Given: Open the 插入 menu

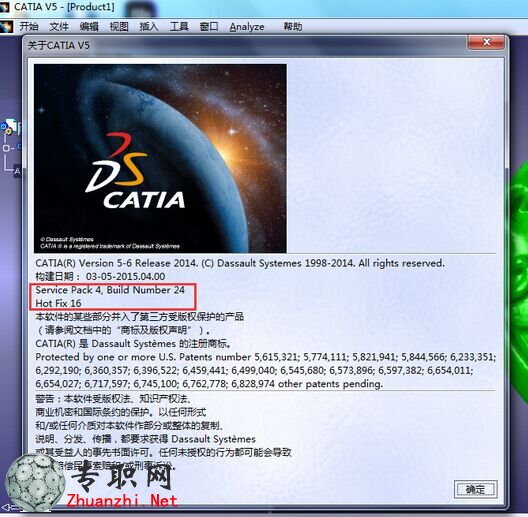Looking at the screenshot, I should click(x=149, y=27).
